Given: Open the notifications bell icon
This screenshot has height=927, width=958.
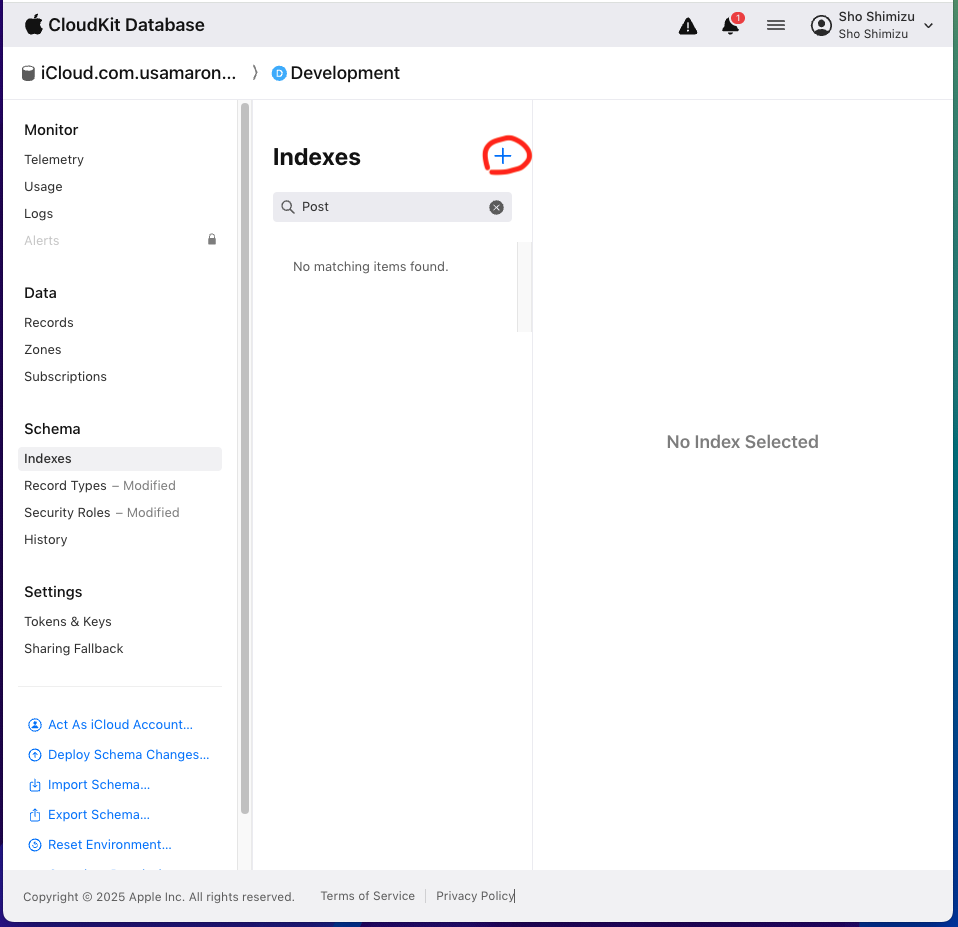Looking at the screenshot, I should [731, 26].
